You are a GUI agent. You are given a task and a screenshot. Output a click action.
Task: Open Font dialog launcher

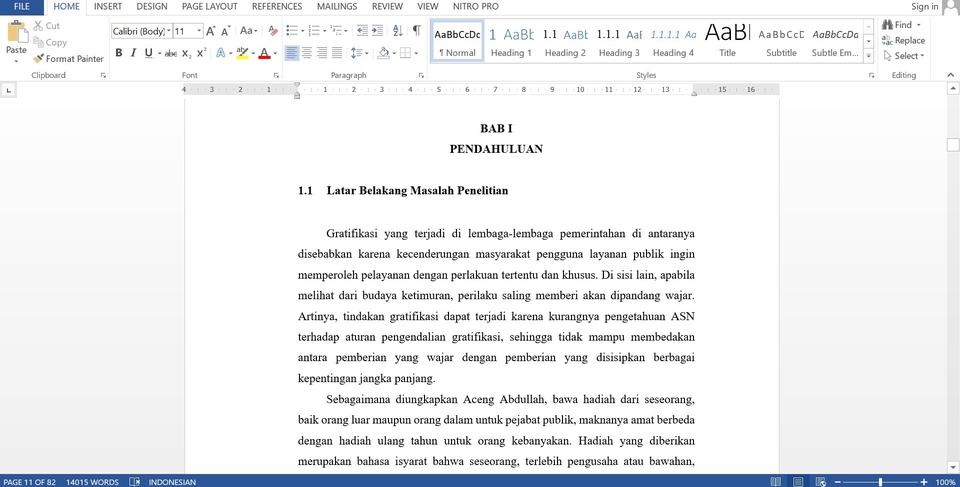click(276, 75)
